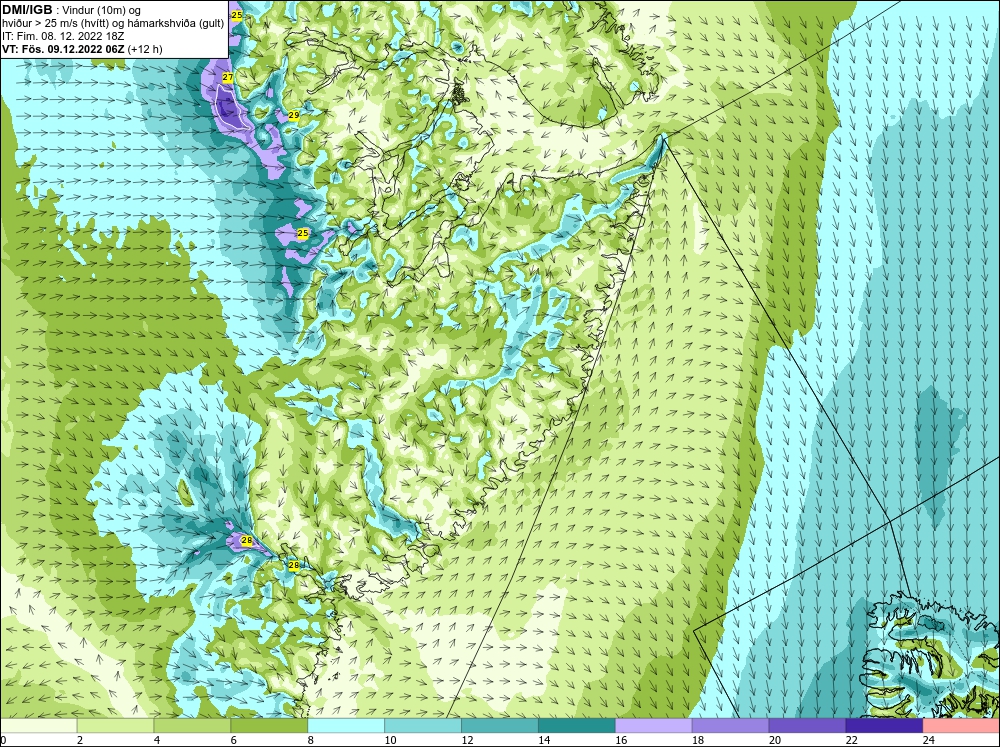Viewport: 1000px width, 747px height.
Task: Click the 'DMI/IGB' heading text
Action: [x=27, y=10]
